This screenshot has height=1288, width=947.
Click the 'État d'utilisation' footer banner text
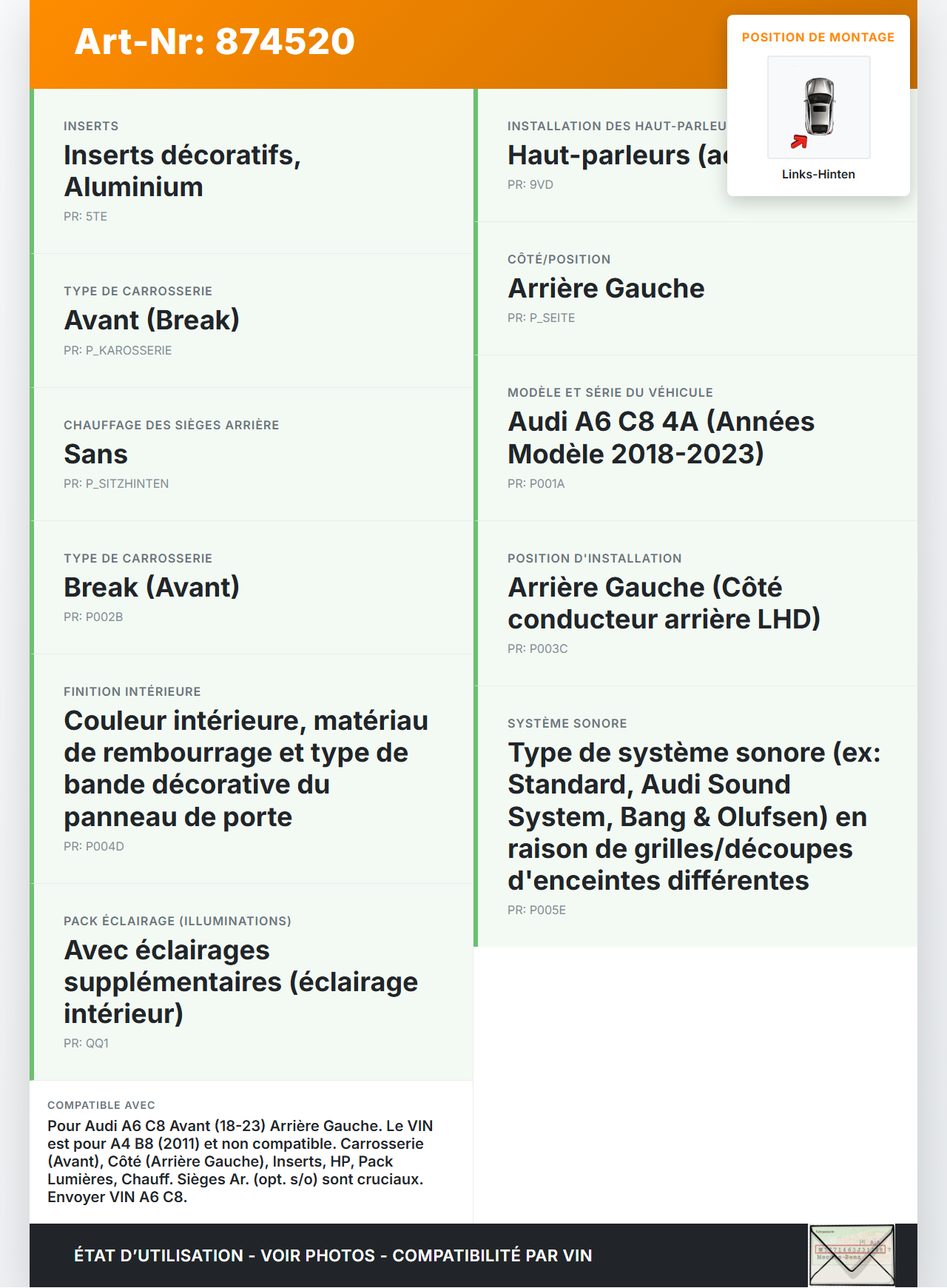pyautogui.click(x=333, y=1255)
